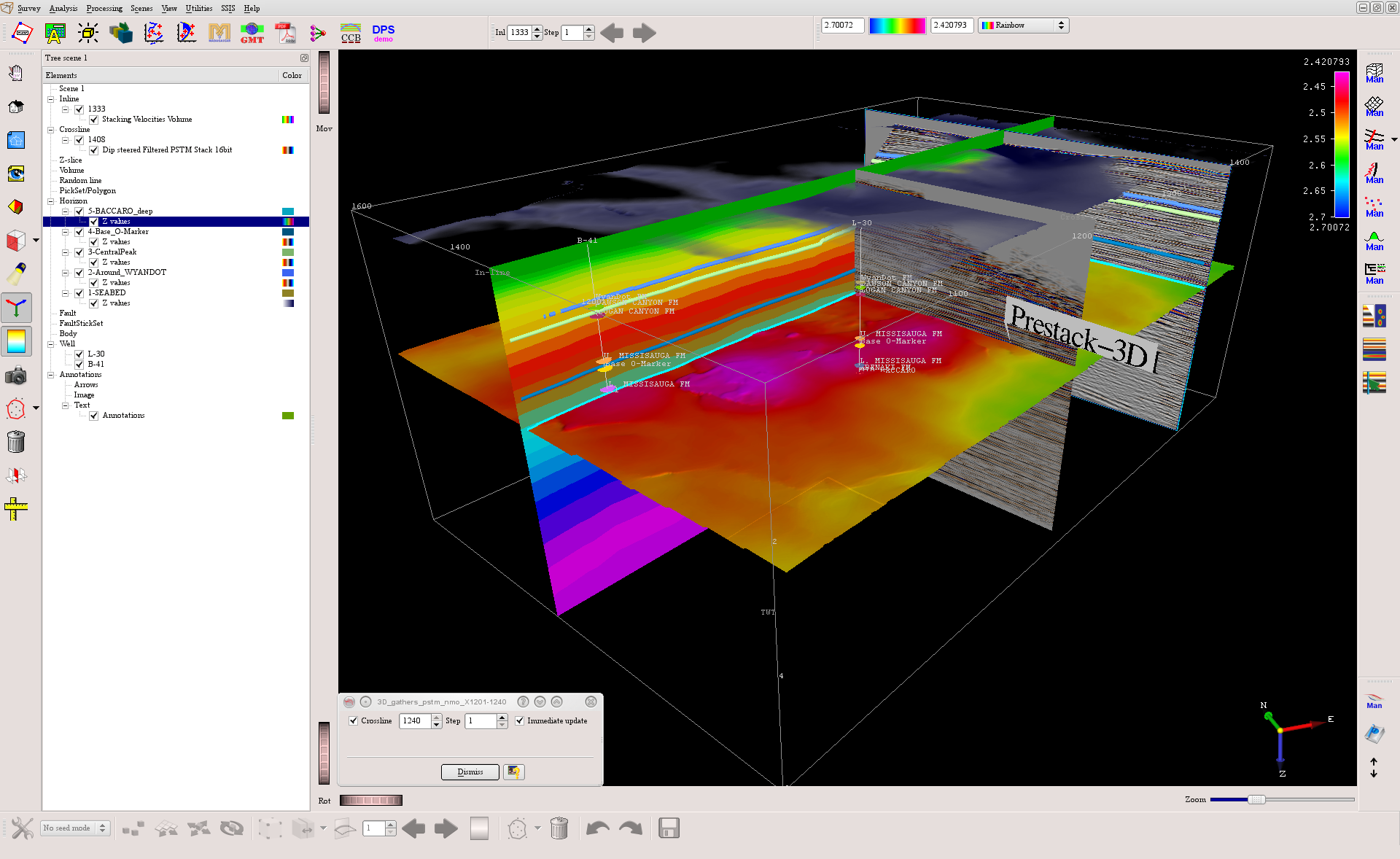Increment the Inl 1333 spinner

pos(537,29)
